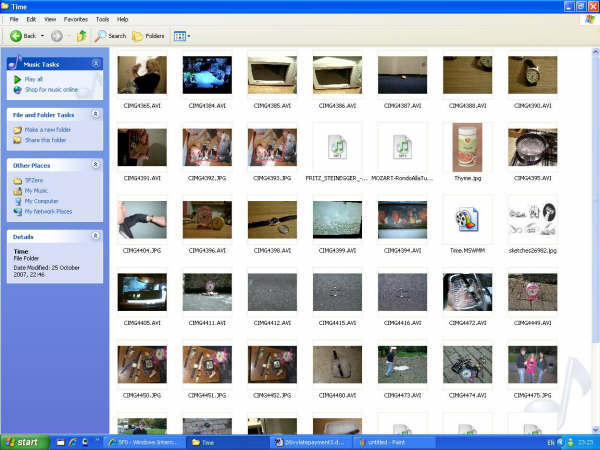Open the Tools menu
The height and width of the screenshot is (450, 600).
[x=102, y=19]
